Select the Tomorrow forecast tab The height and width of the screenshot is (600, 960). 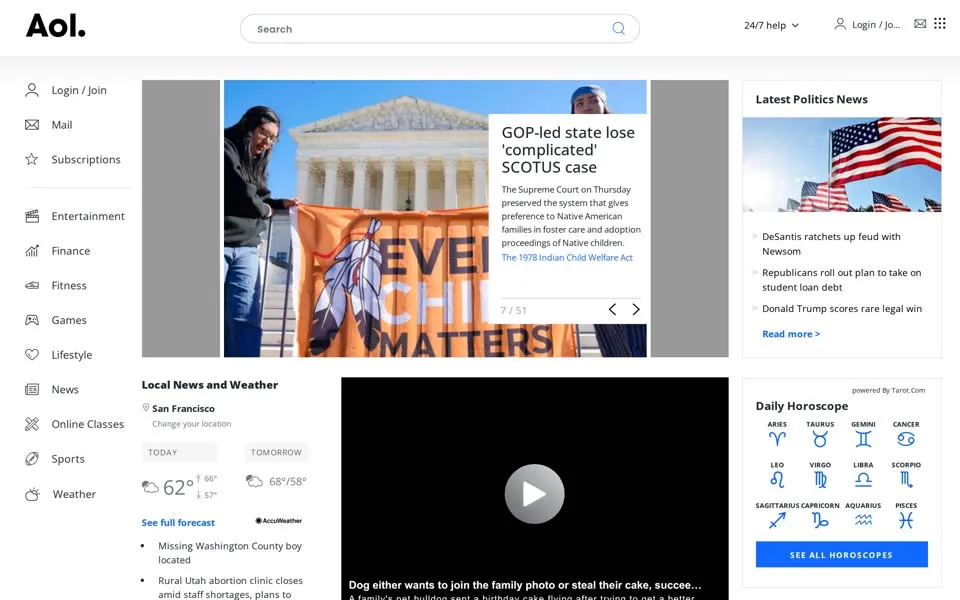coord(276,452)
